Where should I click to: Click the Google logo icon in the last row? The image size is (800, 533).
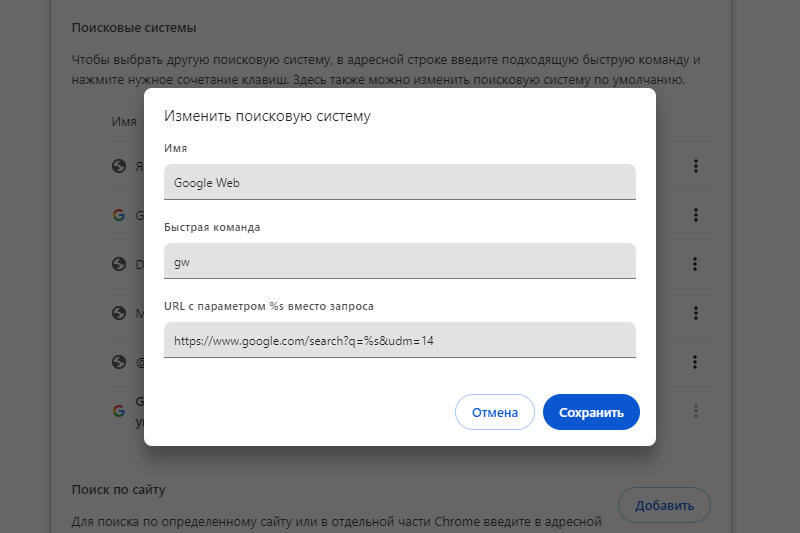[x=119, y=410]
